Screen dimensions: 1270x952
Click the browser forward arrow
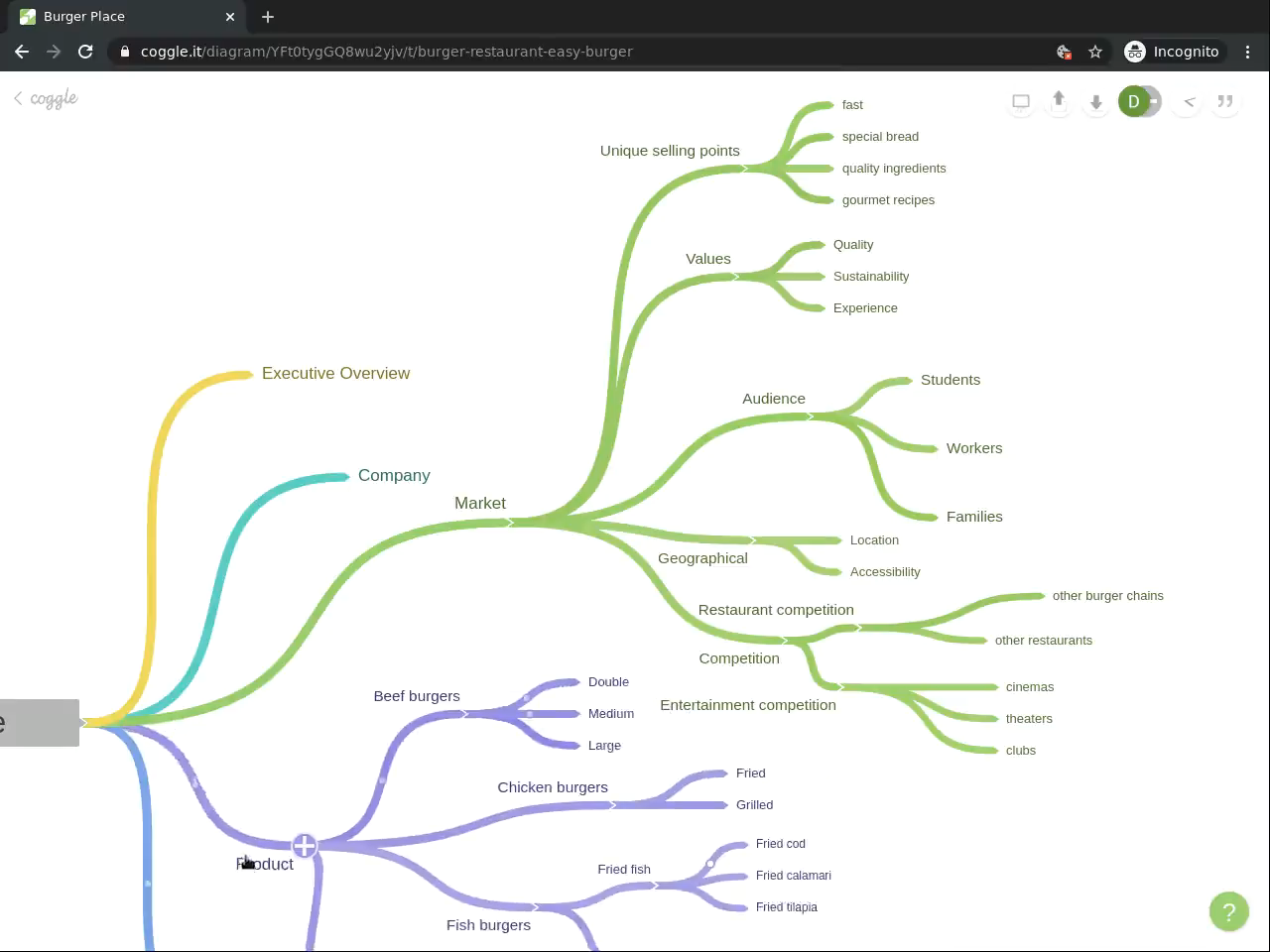pyautogui.click(x=54, y=52)
